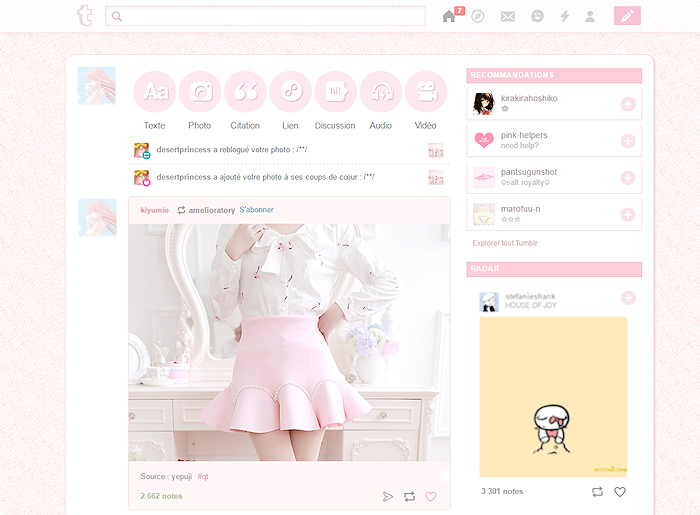The image size is (700, 515).
Task: Open stefanieshank radar blog
Action: pyautogui.click(x=530, y=296)
